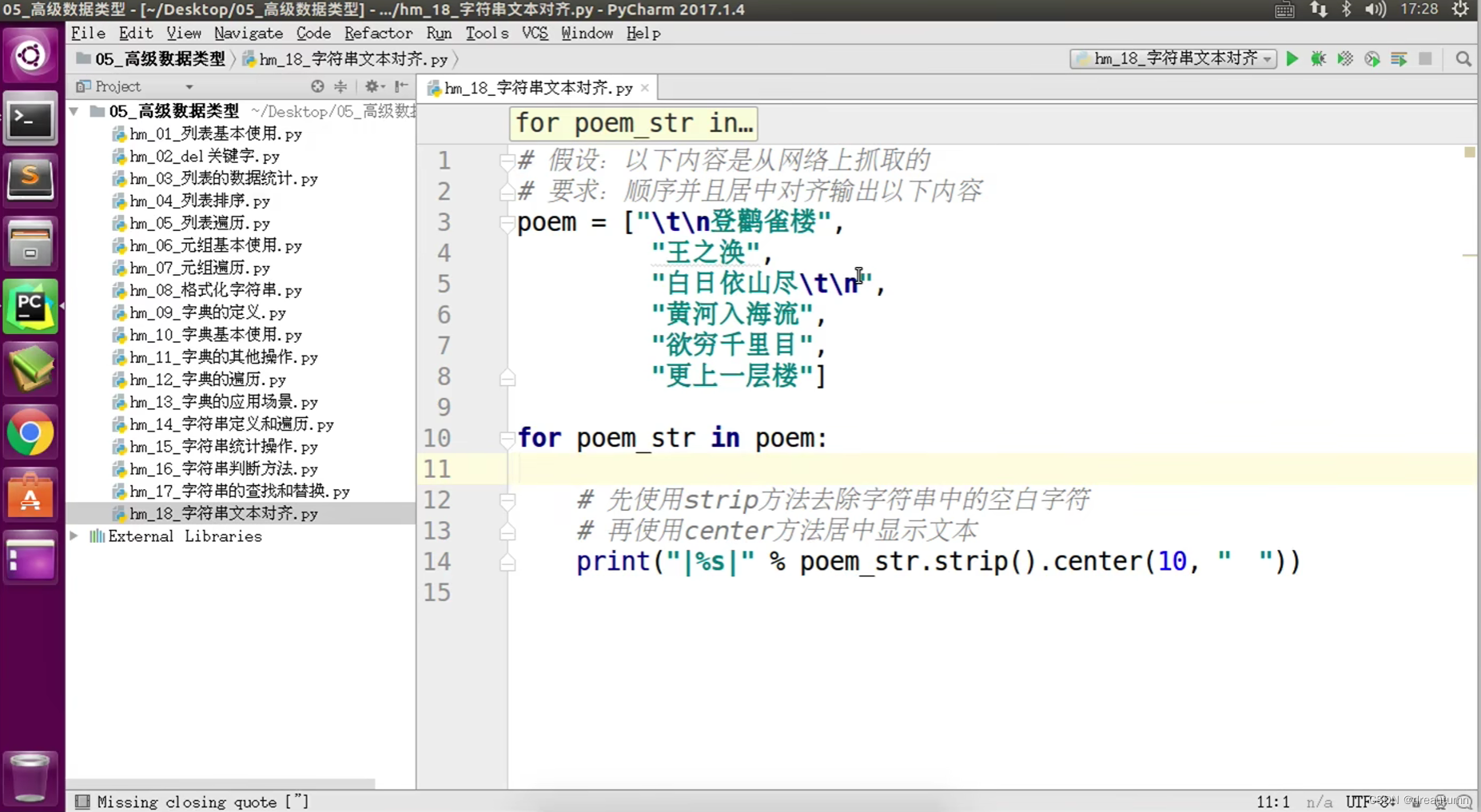Open the run configuration dropdown hm_18
The height and width of the screenshot is (812, 1481).
pyautogui.click(x=1173, y=59)
